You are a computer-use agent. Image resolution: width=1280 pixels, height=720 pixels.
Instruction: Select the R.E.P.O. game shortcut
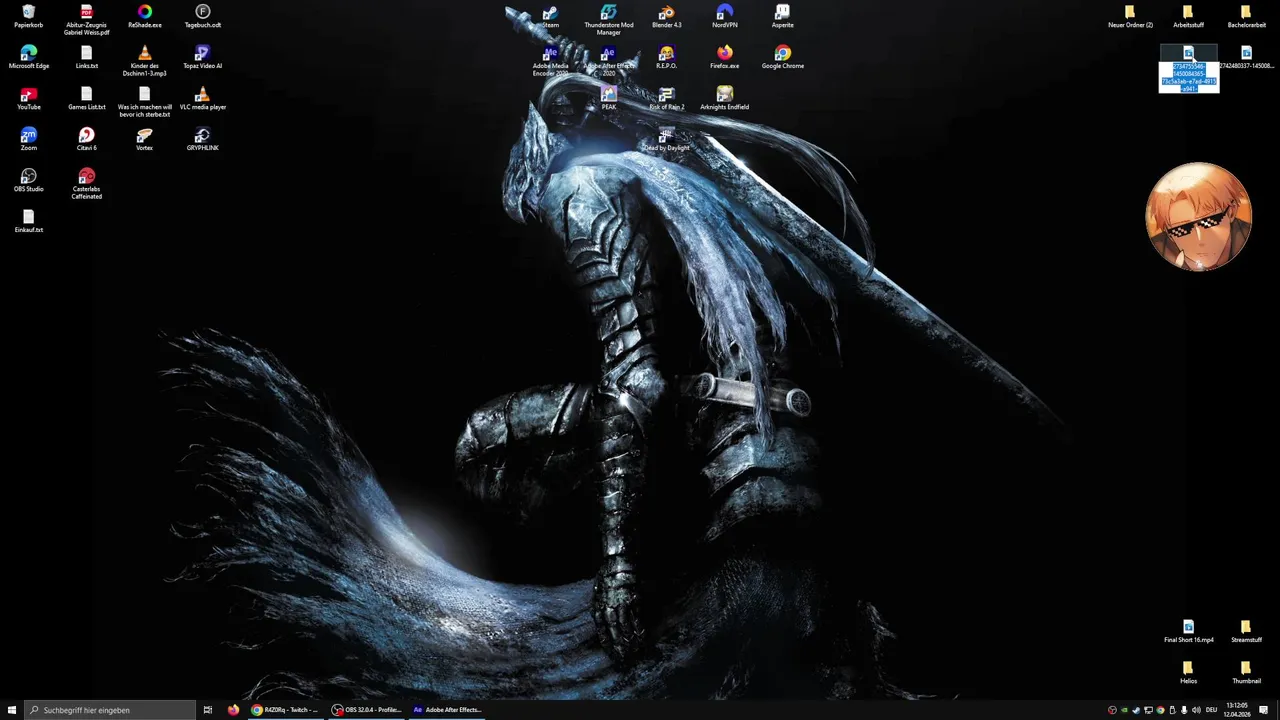(x=666, y=57)
